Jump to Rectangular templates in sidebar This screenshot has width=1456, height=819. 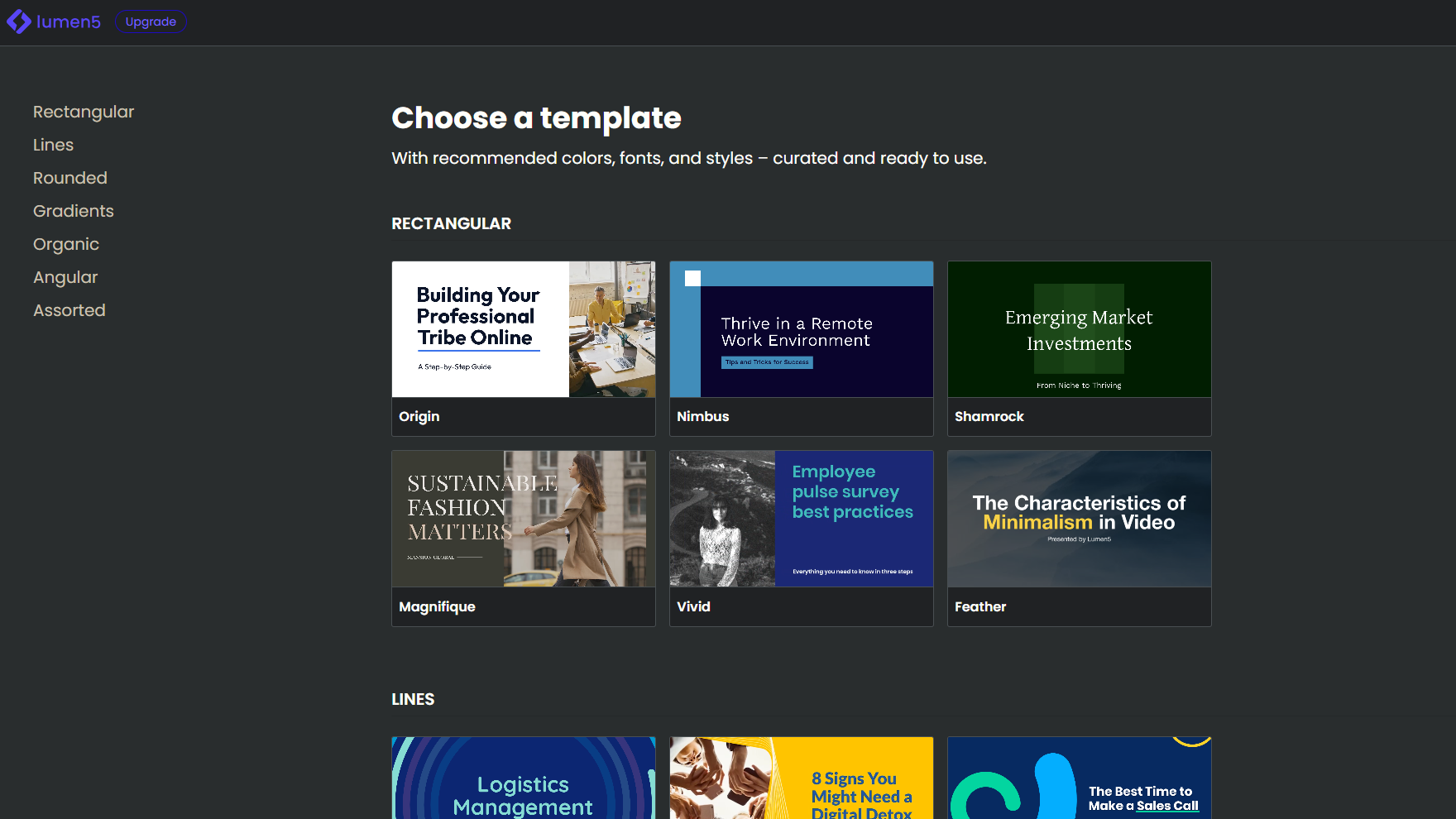(84, 112)
